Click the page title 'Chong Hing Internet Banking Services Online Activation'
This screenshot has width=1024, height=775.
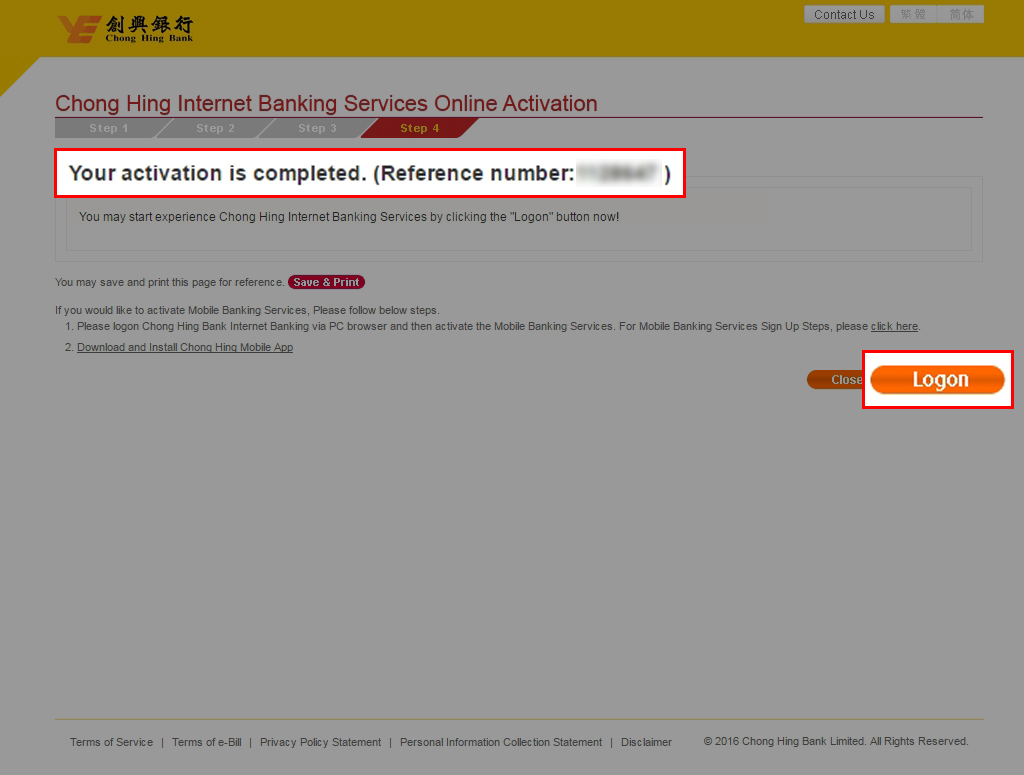coord(326,103)
